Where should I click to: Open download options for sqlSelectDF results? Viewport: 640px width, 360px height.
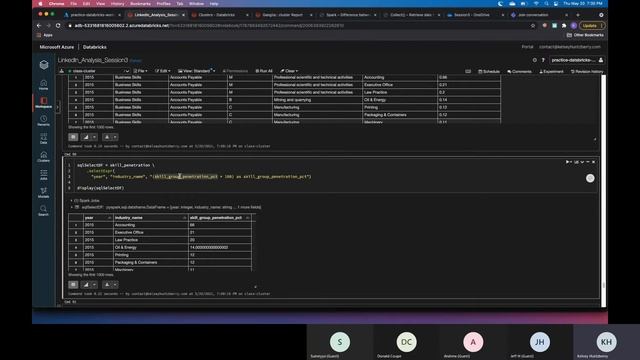click(x=115, y=284)
